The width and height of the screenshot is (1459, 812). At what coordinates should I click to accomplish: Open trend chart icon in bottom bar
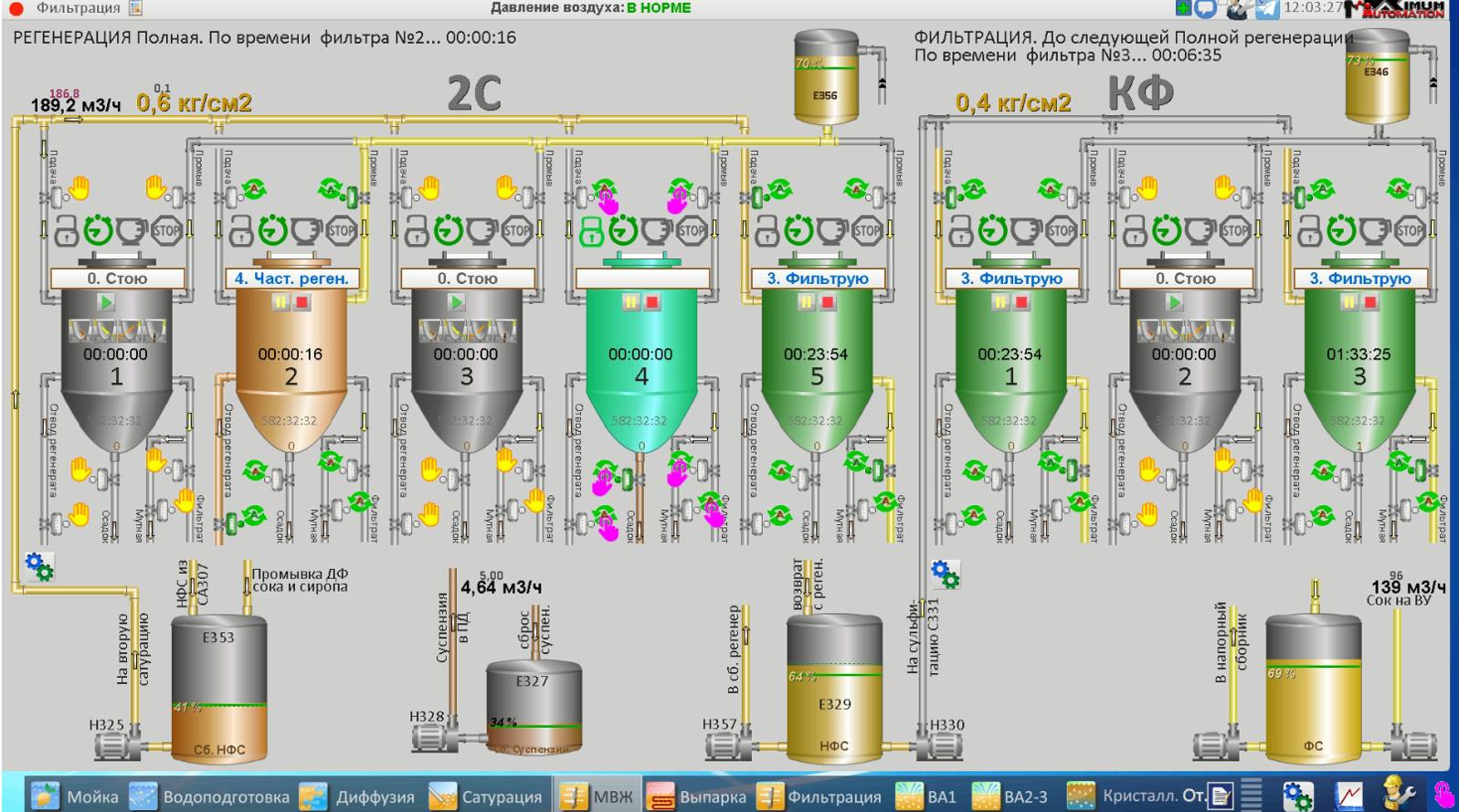coord(1349,796)
